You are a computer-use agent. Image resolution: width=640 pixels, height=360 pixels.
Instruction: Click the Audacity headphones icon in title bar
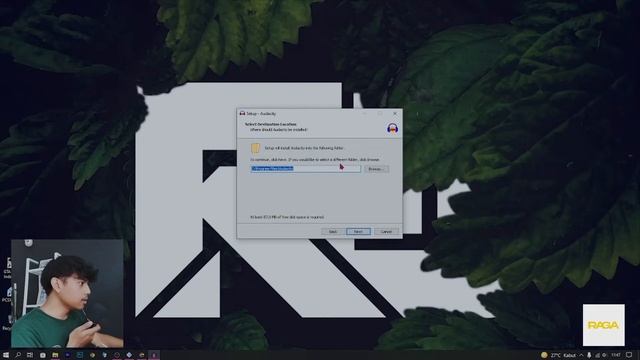coord(242,113)
